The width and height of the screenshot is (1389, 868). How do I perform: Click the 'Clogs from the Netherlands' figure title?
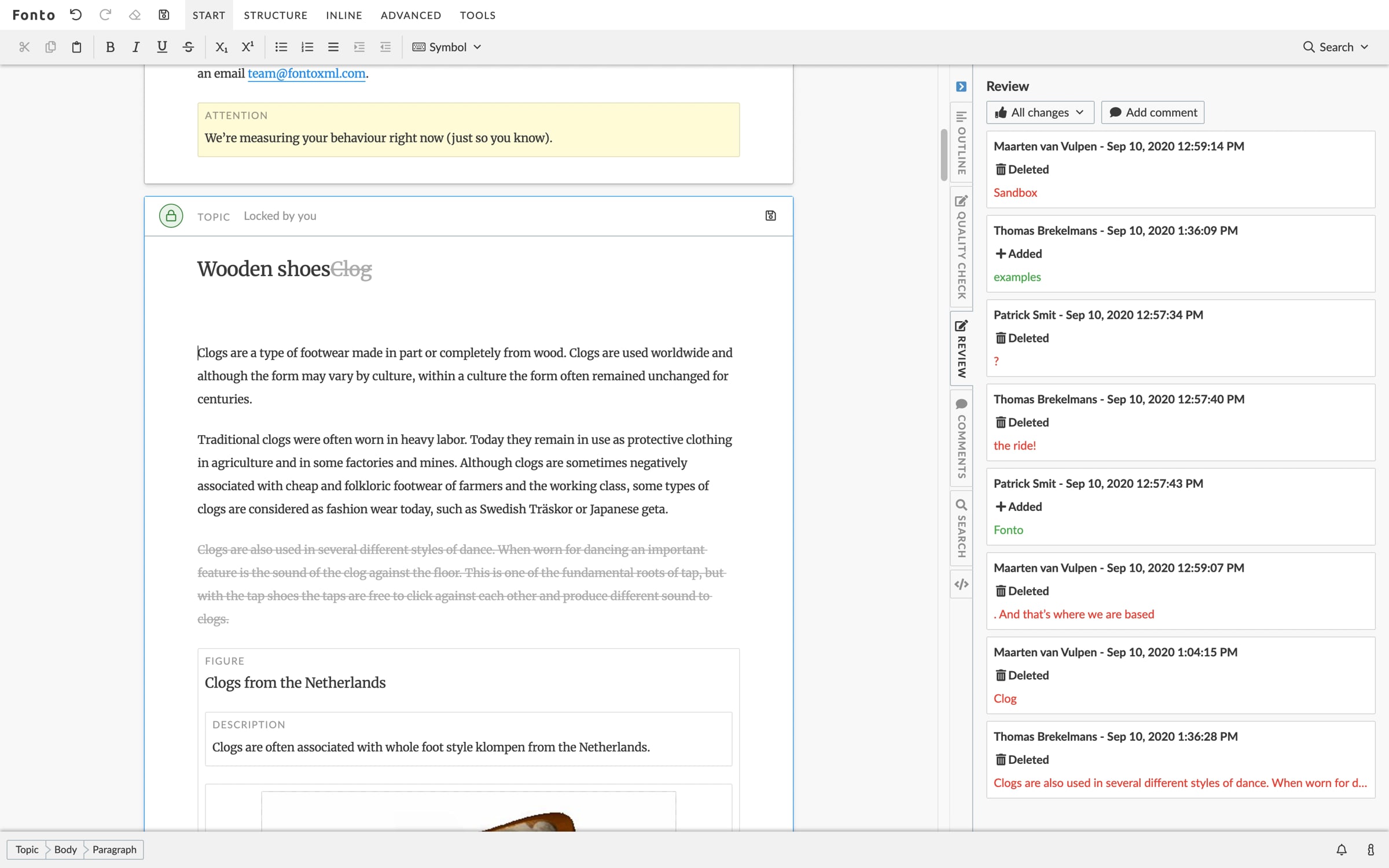pos(295,683)
